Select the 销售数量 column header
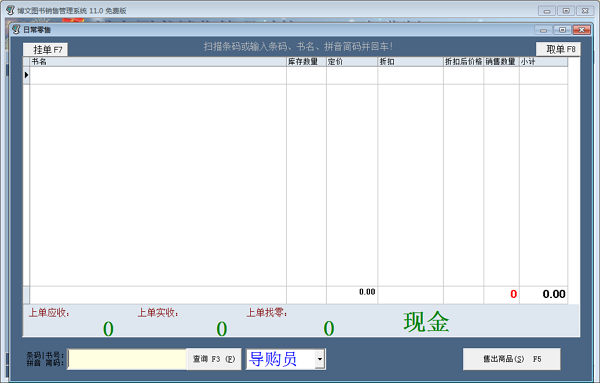Screen dimensions: 600x383 [501, 62]
